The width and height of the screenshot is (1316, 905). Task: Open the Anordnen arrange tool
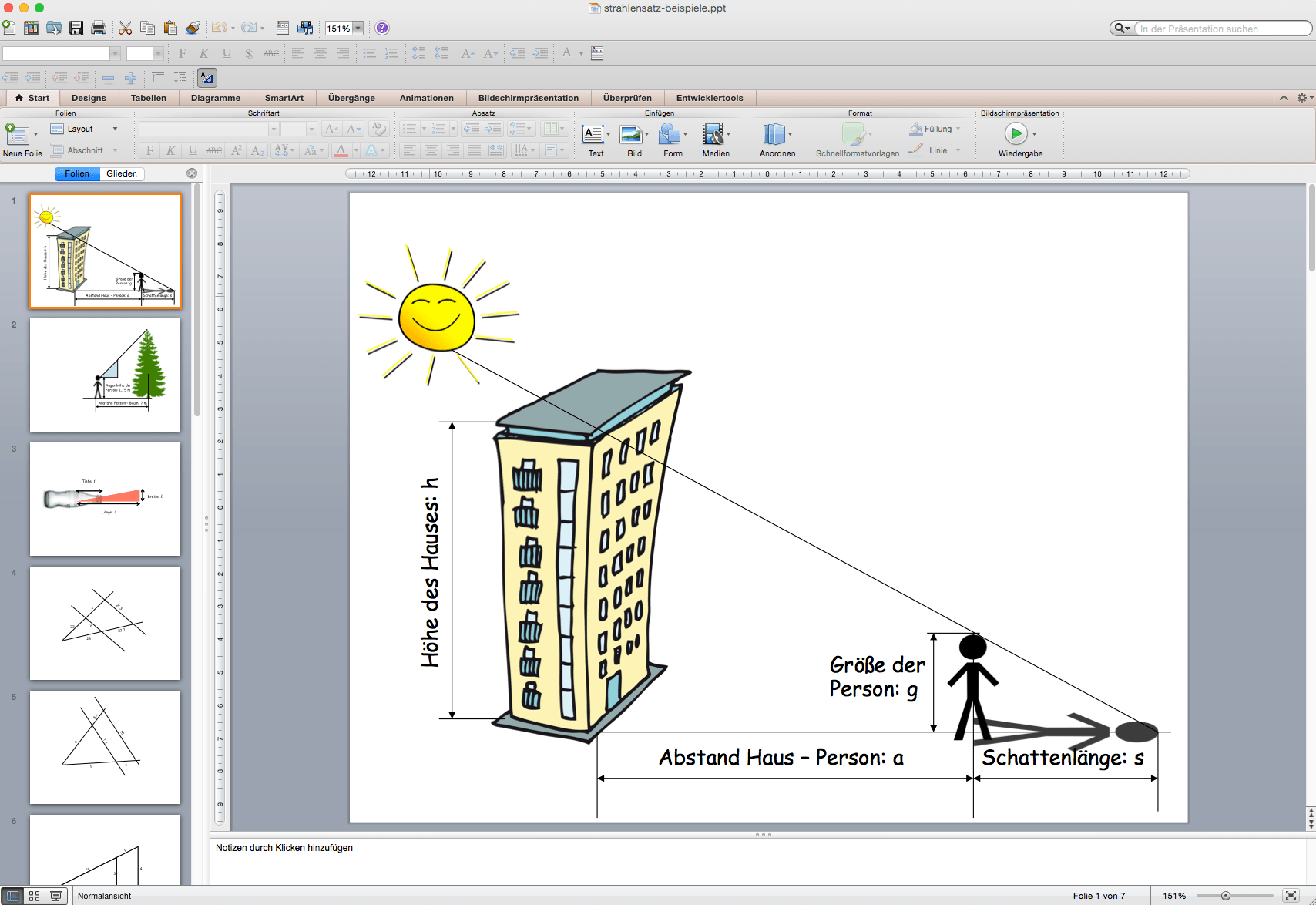(x=774, y=134)
